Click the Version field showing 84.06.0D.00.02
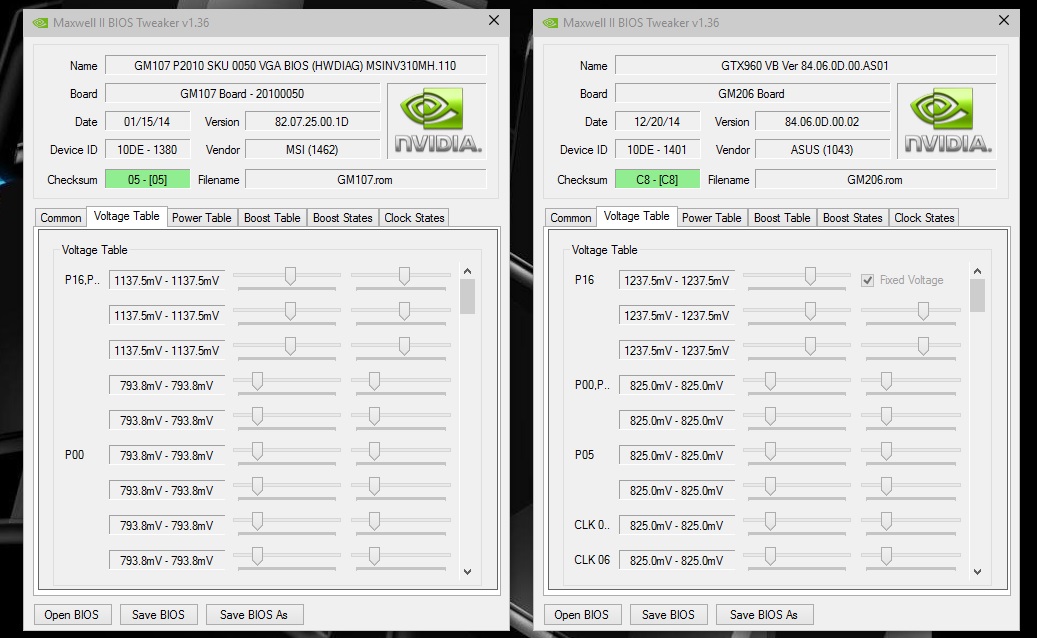The image size is (1037, 638). [822, 122]
